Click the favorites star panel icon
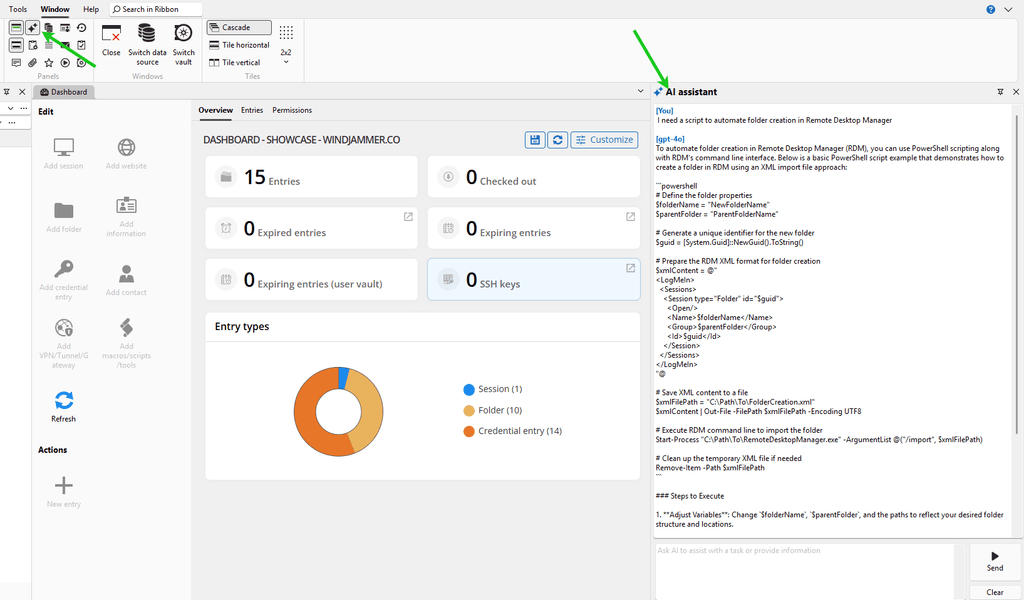The width and height of the screenshot is (1024, 600). pos(49,63)
